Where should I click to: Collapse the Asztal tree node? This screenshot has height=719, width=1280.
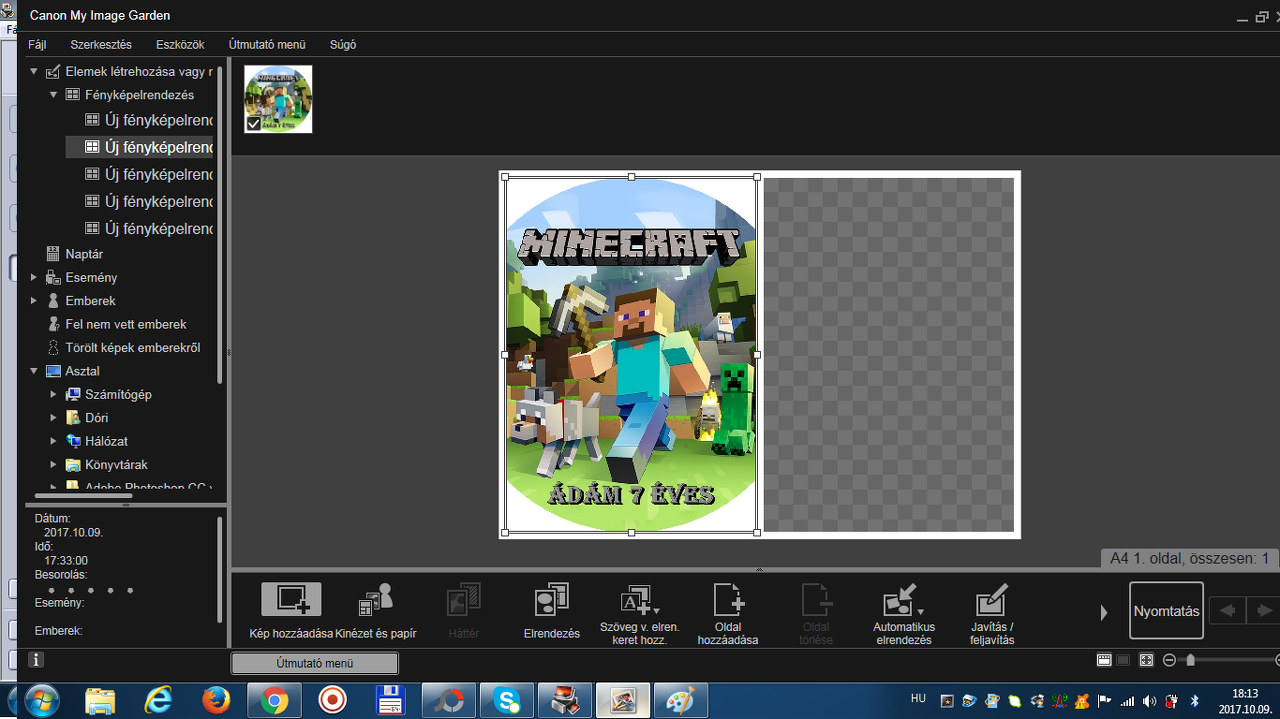tap(34, 371)
